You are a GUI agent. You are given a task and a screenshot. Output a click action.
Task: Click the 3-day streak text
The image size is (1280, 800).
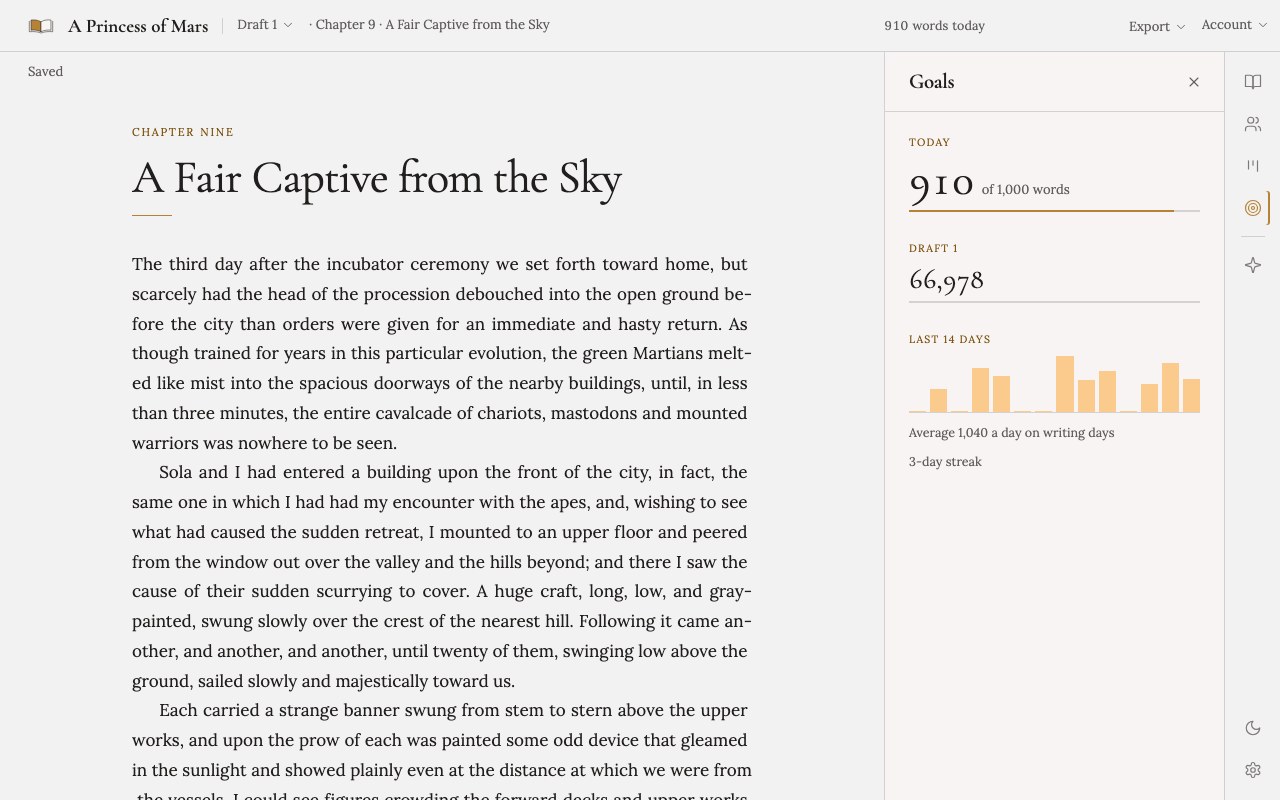(945, 462)
